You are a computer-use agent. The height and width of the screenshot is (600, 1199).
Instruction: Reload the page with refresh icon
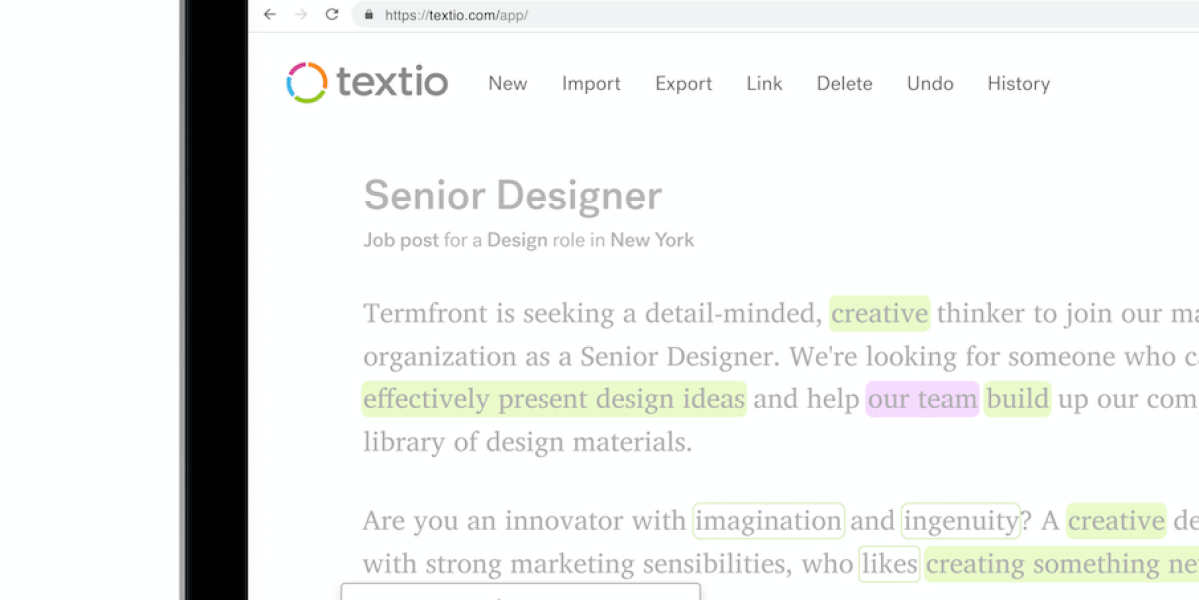pos(332,15)
